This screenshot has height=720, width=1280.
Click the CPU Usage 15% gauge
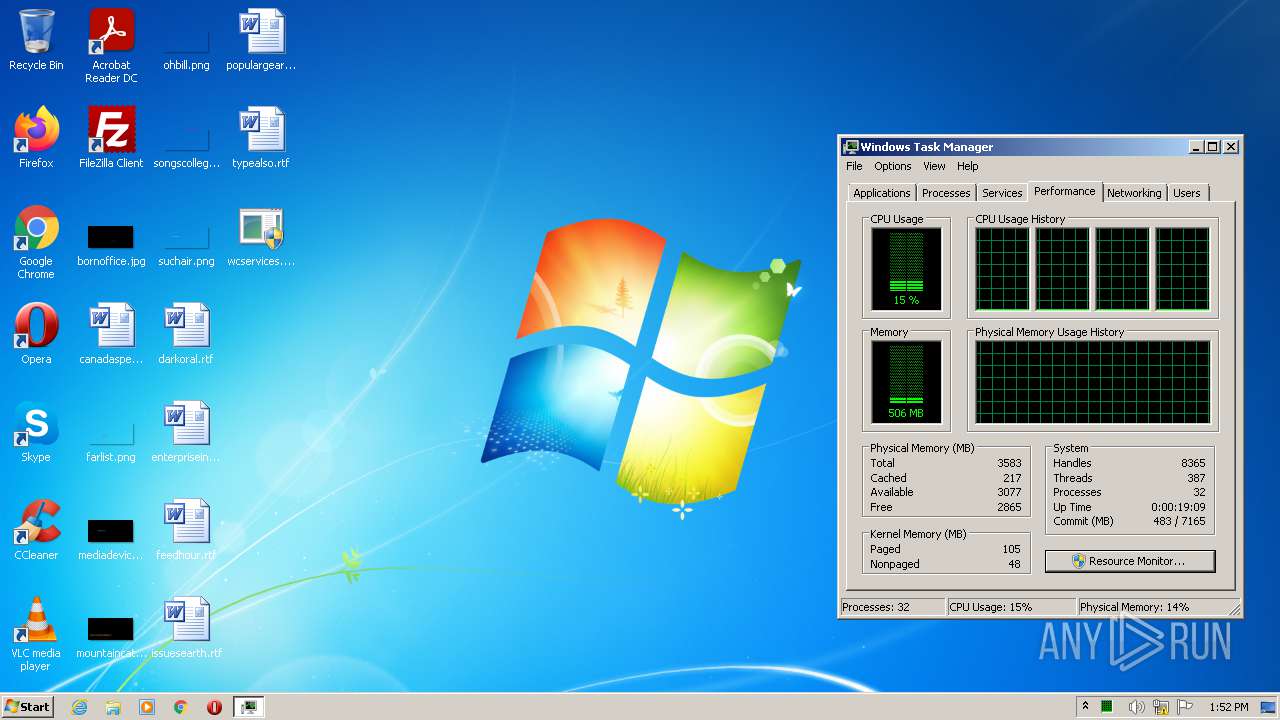[x=906, y=268]
